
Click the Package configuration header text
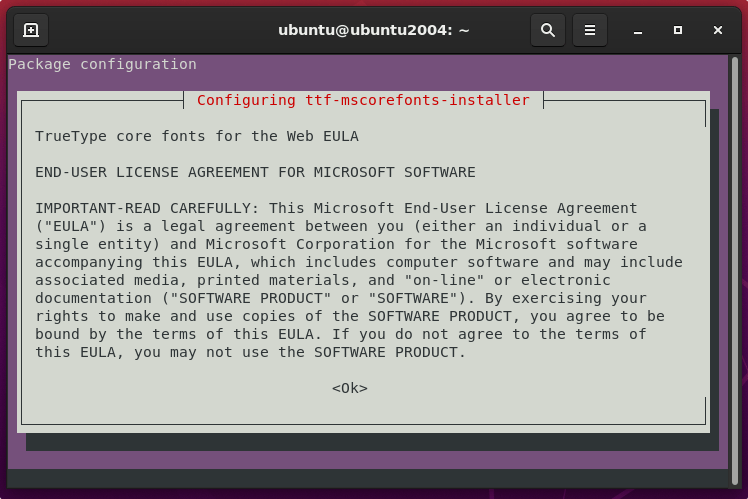click(102, 64)
